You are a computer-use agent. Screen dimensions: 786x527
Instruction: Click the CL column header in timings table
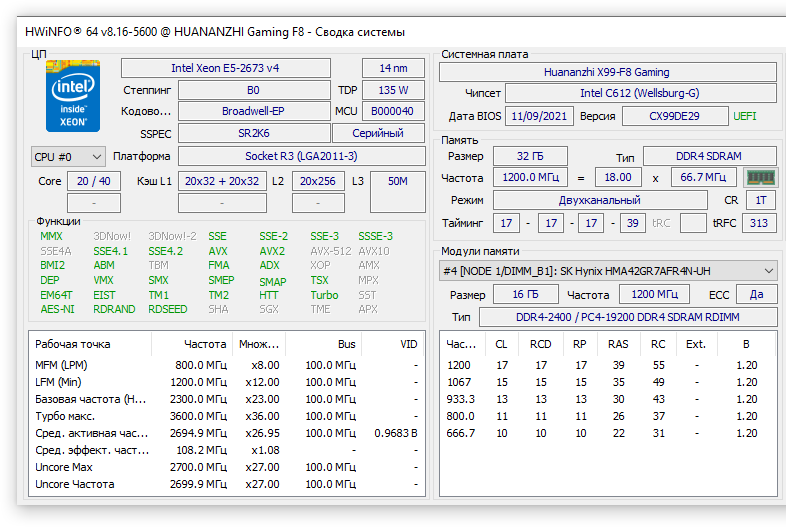tap(501, 344)
